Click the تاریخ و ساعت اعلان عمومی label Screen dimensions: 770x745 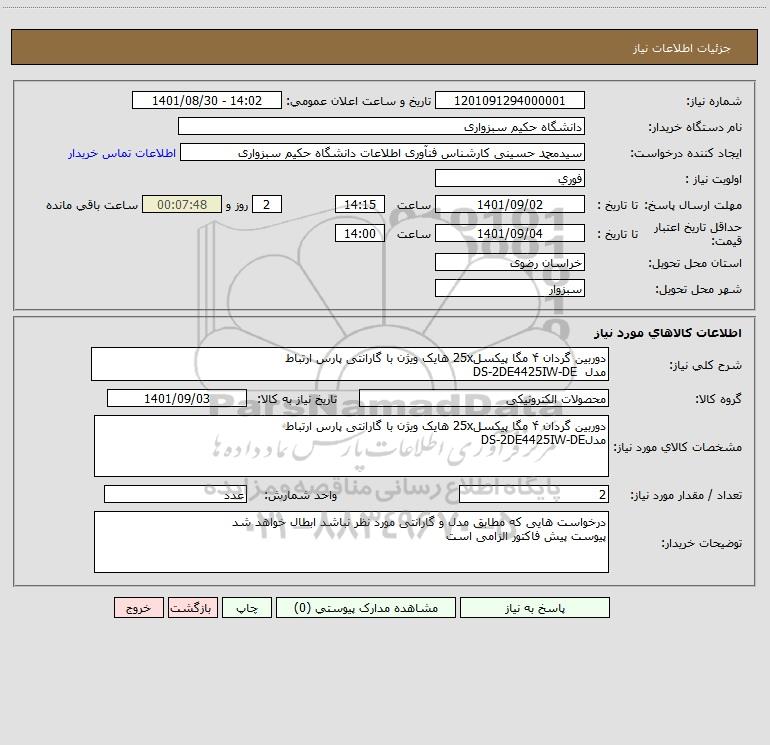[x=359, y=101]
